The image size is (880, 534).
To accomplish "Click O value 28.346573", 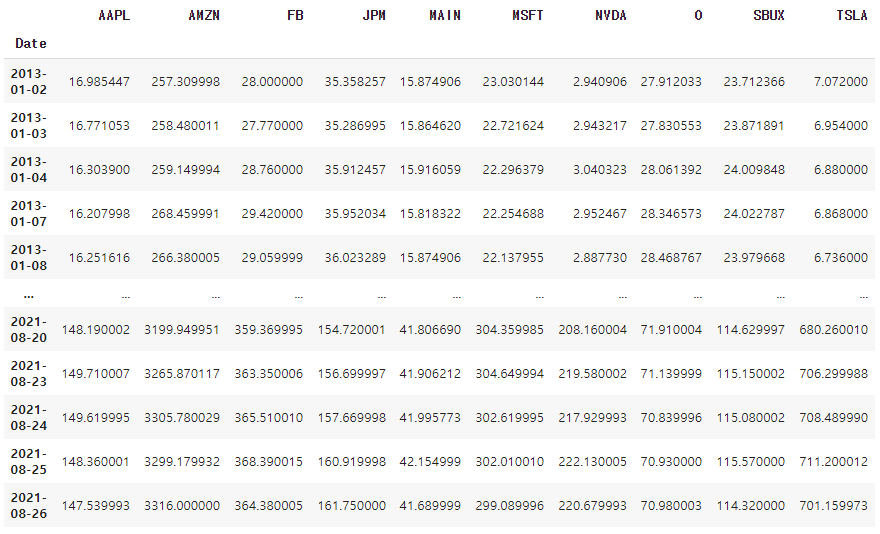I will tap(671, 214).
